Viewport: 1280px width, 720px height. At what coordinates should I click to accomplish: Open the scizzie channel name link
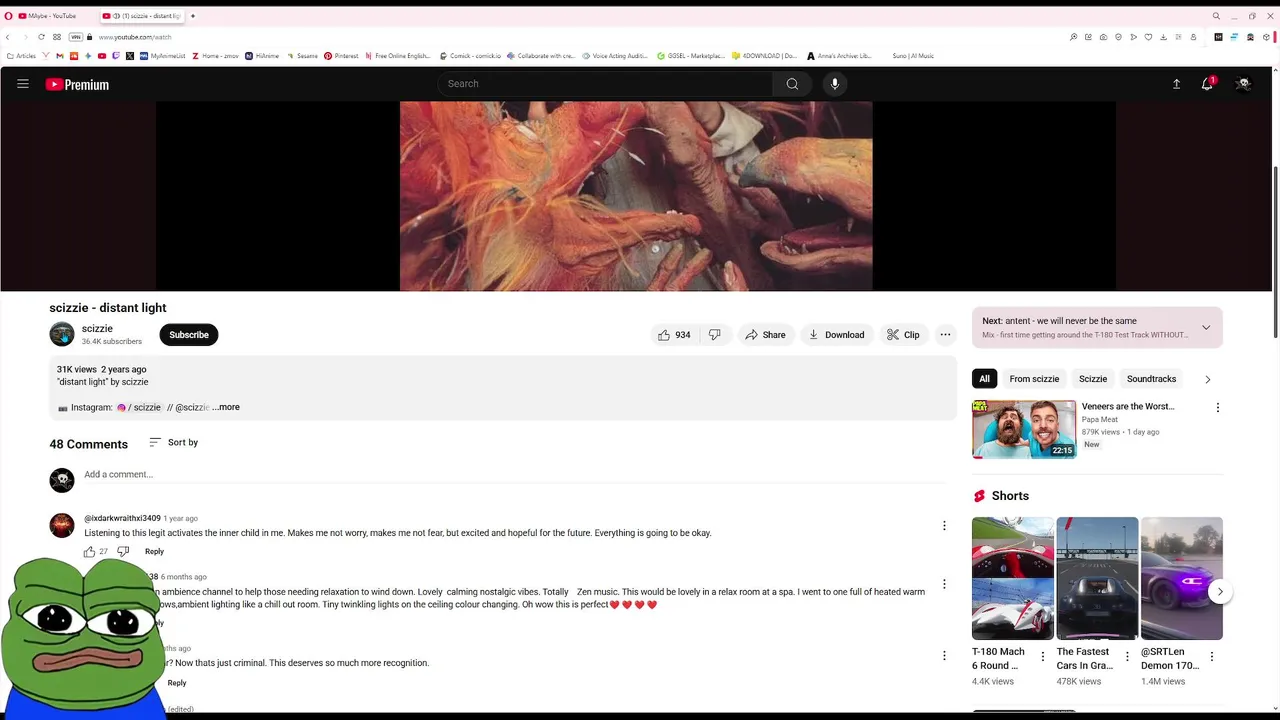(x=97, y=329)
